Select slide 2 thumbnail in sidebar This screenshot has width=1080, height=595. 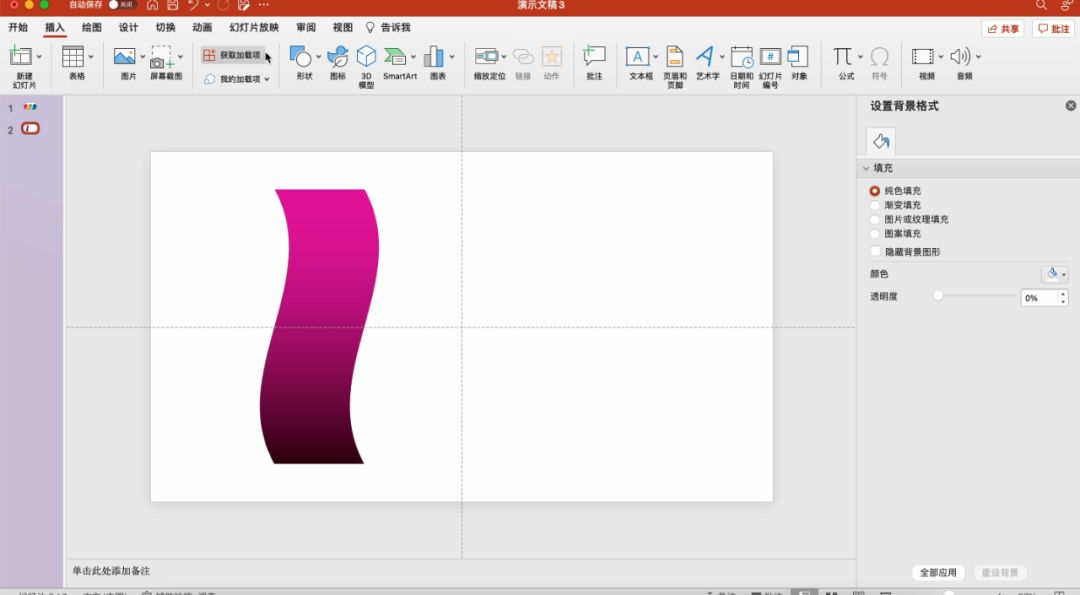click(31, 129)
